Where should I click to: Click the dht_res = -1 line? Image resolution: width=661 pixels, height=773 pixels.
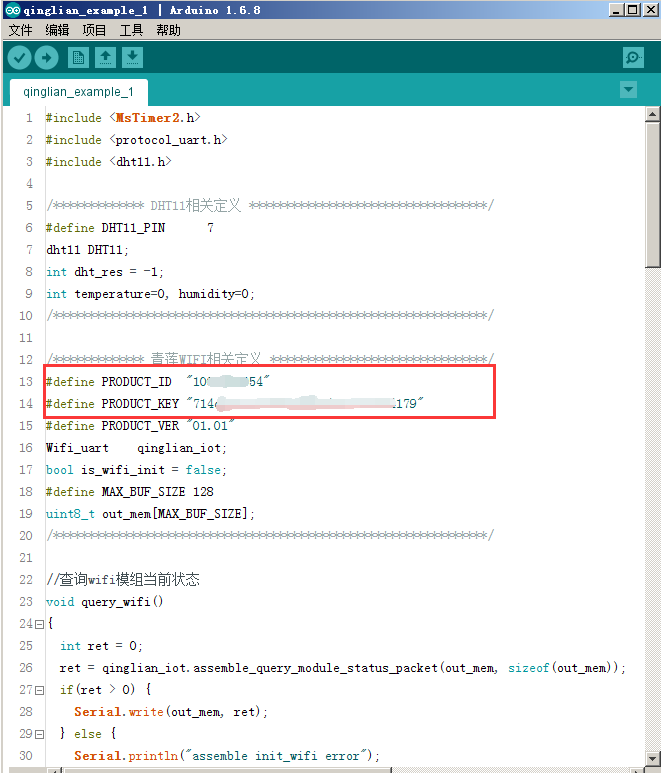pos(104,272)
